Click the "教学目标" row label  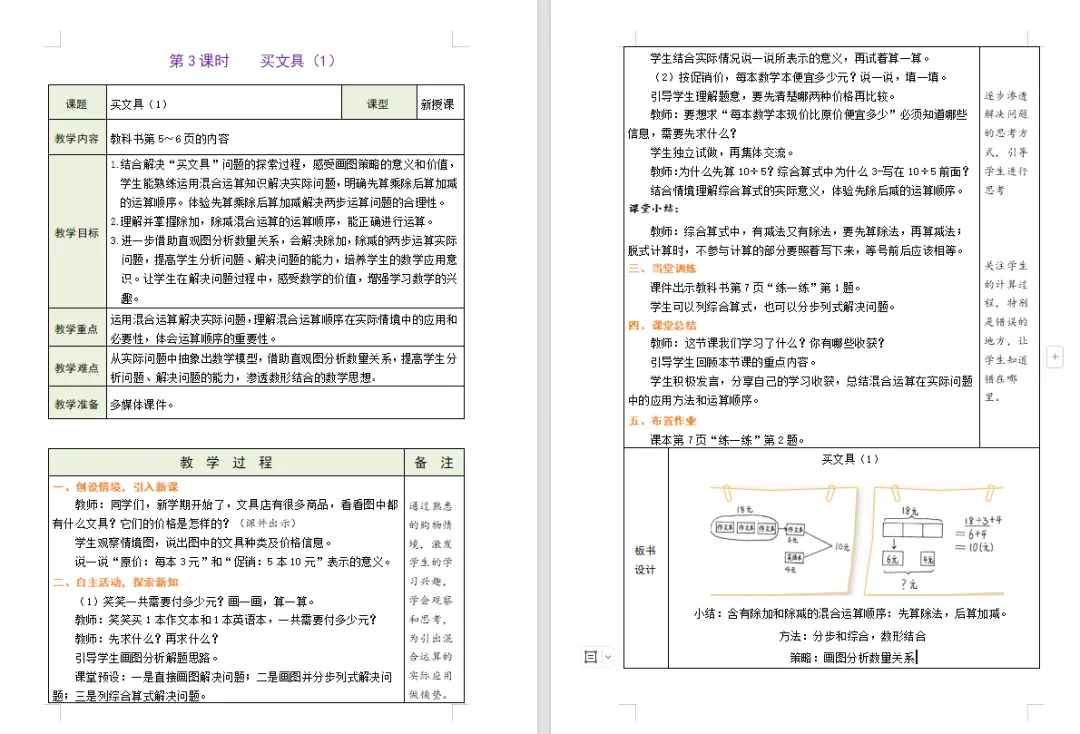coord(76,233)
